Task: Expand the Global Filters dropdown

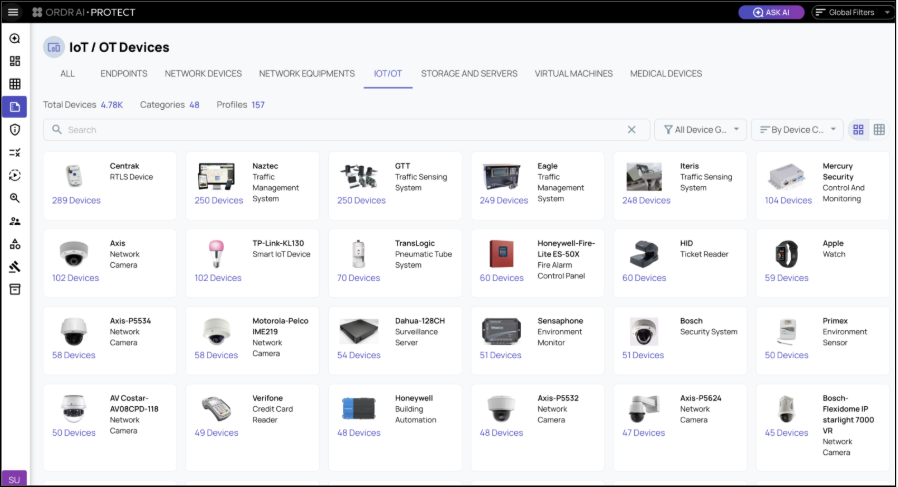Action: pos(852,12)
